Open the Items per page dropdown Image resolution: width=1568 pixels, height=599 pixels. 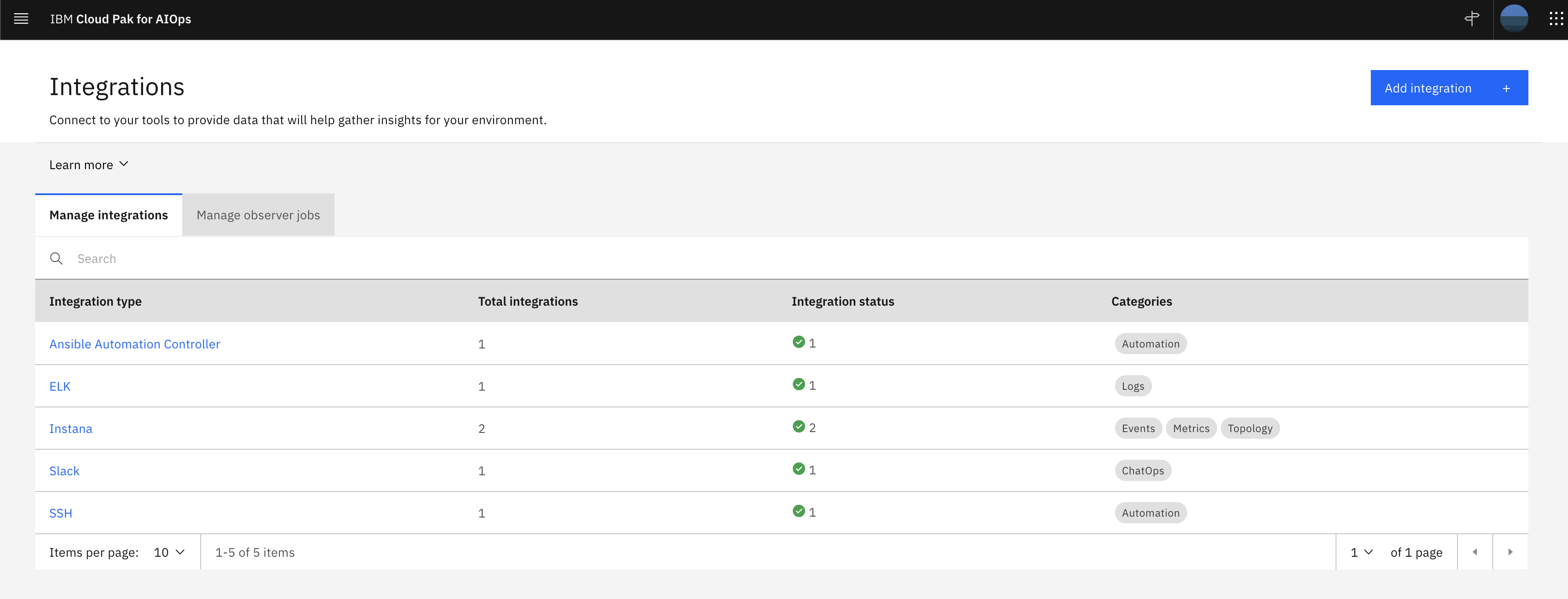[169, 552]
